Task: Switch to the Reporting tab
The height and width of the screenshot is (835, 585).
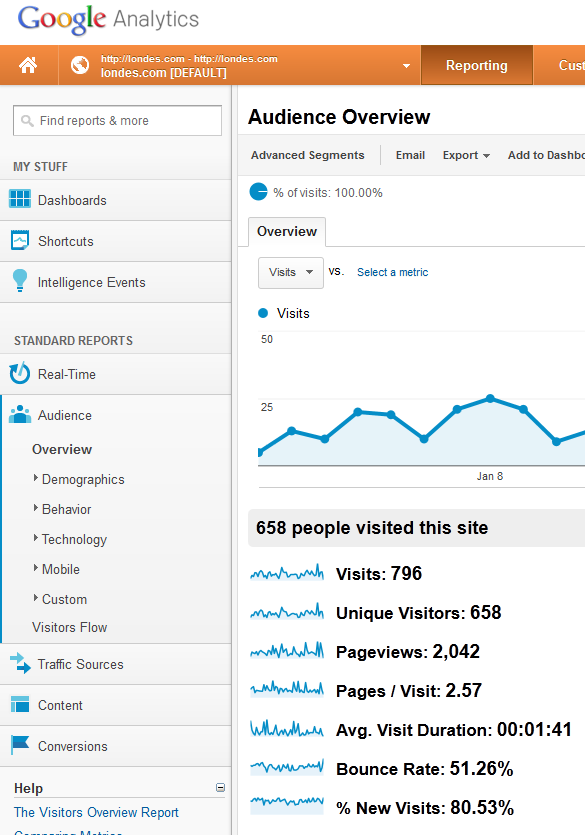Action: coord(476,66)
